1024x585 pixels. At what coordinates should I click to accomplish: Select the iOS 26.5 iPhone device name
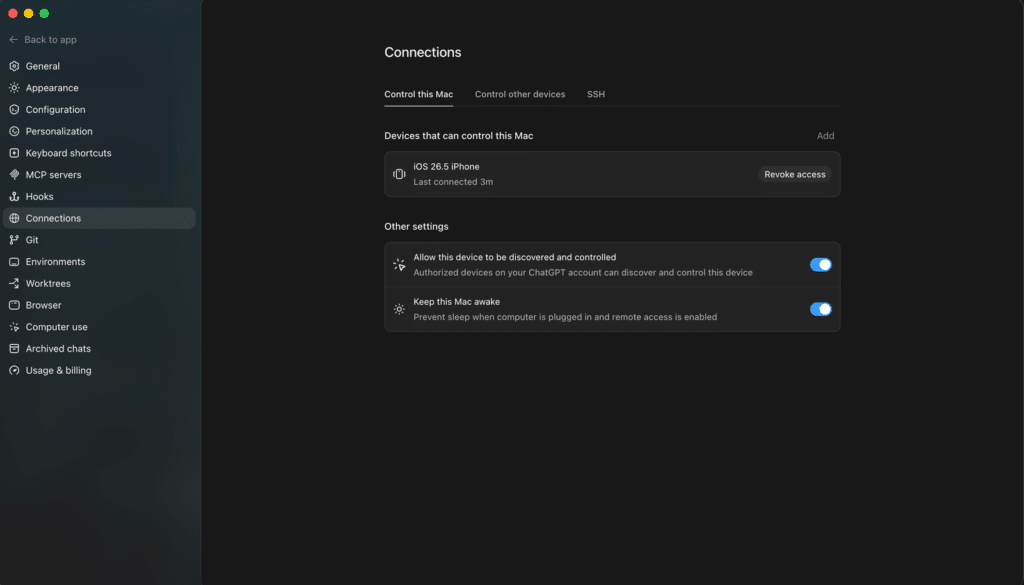pos(446,166)
